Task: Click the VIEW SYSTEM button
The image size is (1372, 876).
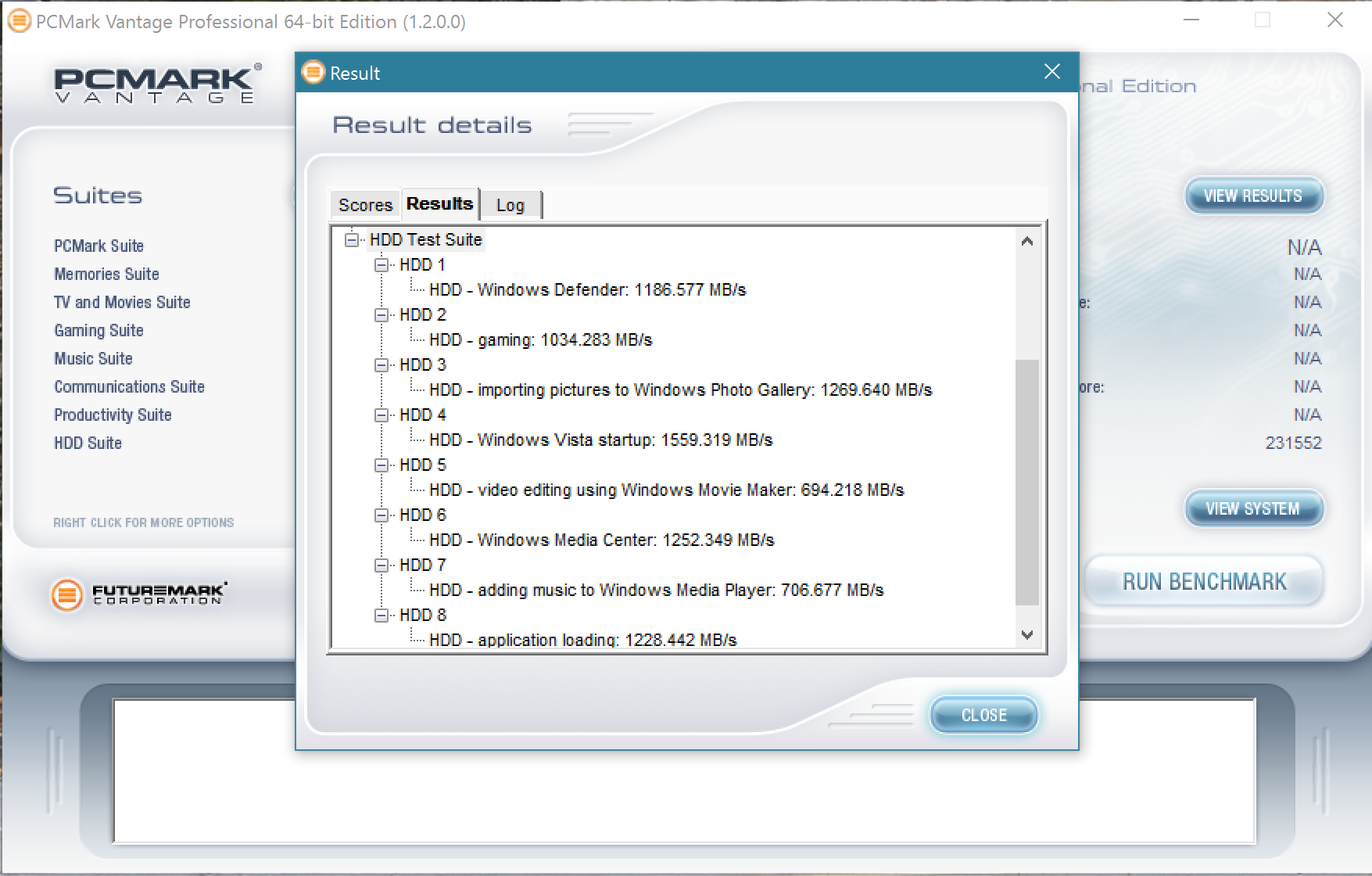Action: click(1253, 508)
